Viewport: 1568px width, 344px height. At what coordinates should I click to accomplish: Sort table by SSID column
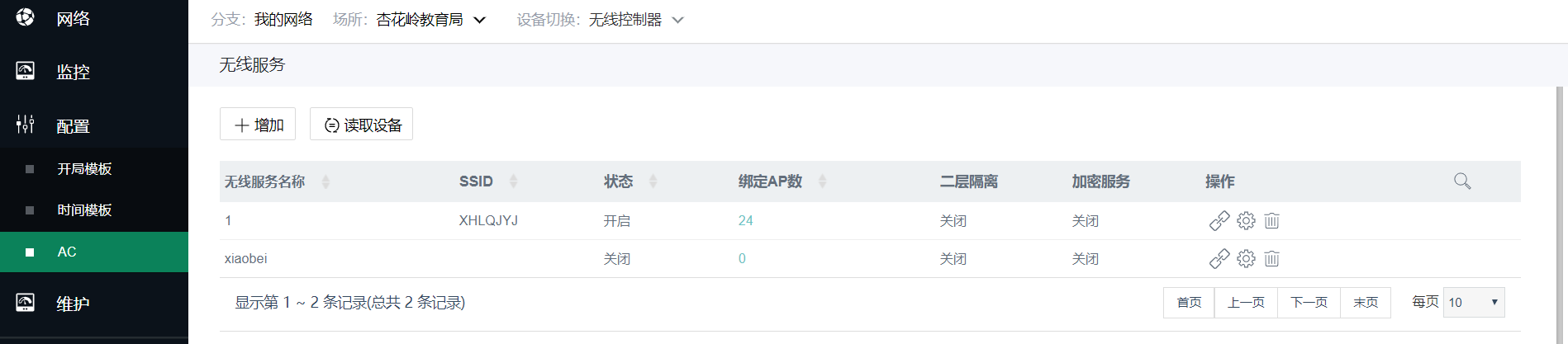(x=513, y=181)
